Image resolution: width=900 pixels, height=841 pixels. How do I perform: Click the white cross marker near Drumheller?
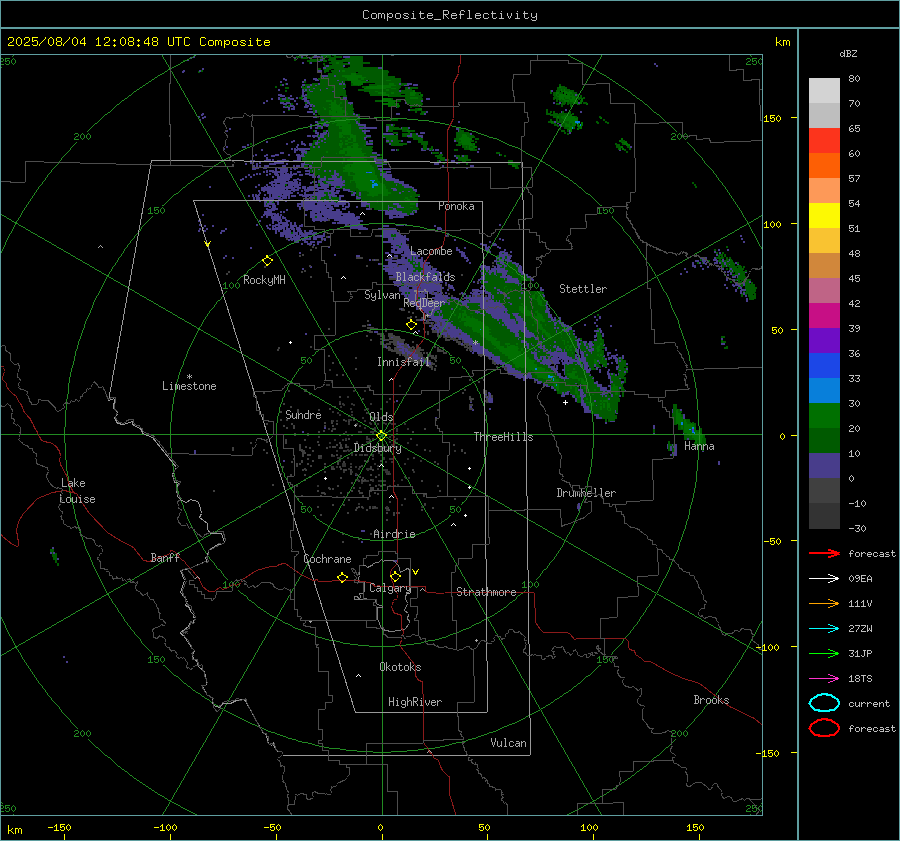point(565,402)
